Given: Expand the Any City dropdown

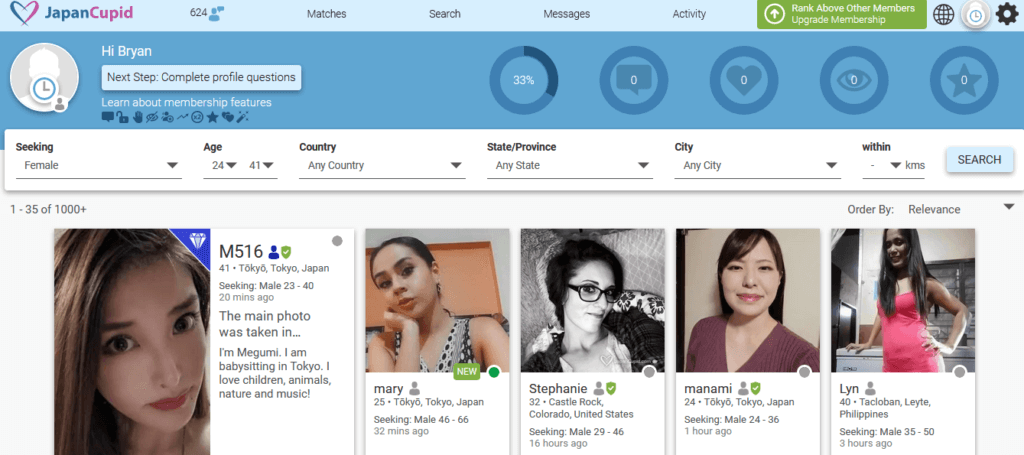Looking at the screenshot, I should pos(758,166).
